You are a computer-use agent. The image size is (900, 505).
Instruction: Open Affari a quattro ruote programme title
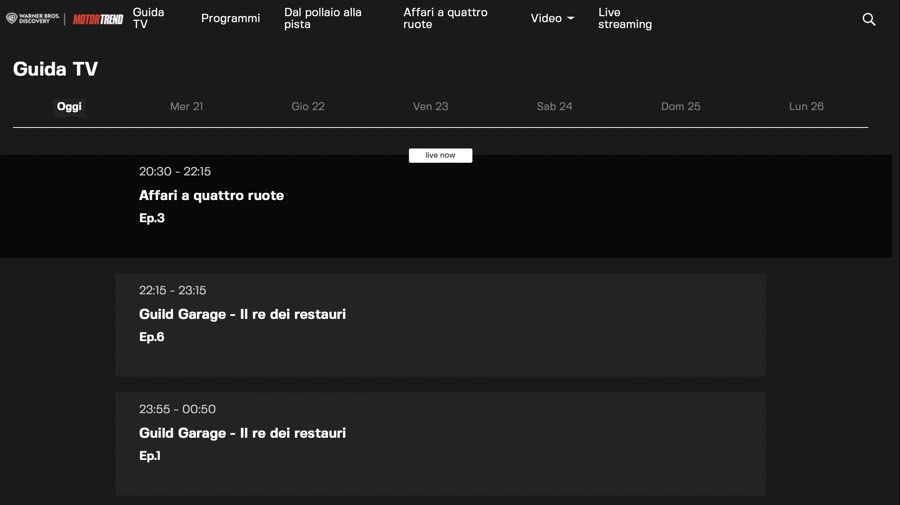click(211, 196)
